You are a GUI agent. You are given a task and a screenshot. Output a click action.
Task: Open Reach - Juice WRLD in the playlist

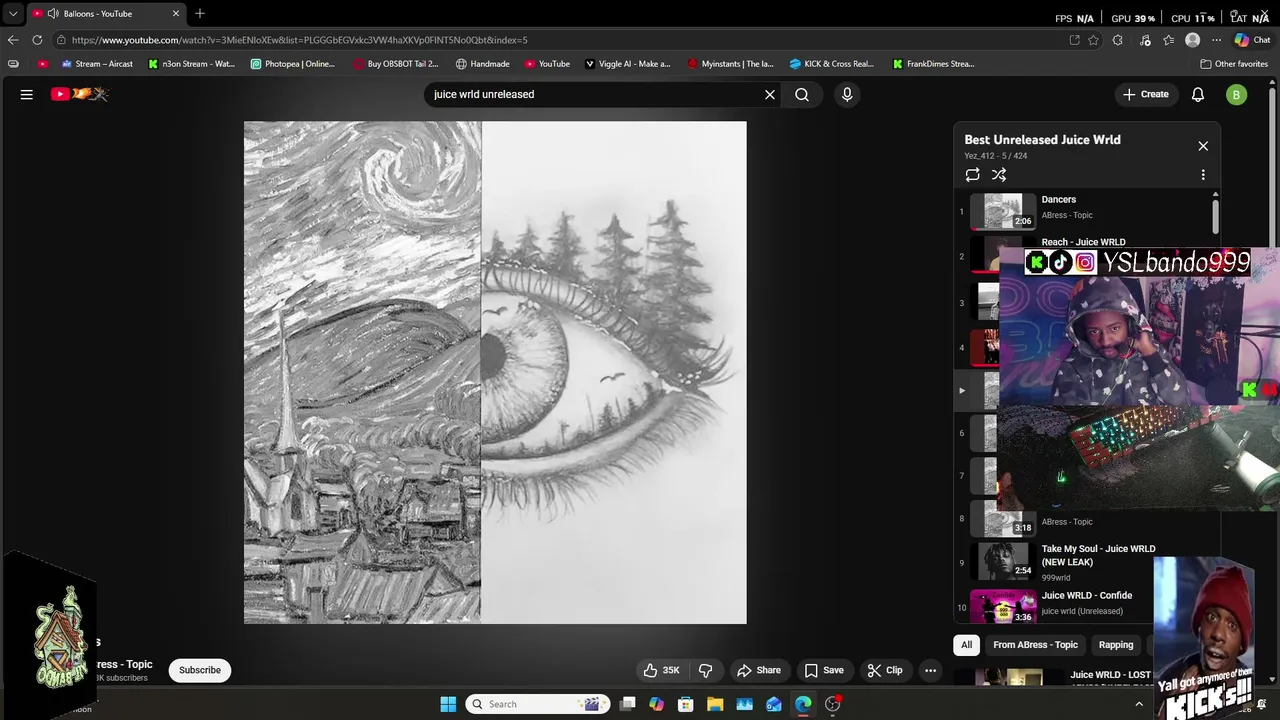tap(1083, 242)
